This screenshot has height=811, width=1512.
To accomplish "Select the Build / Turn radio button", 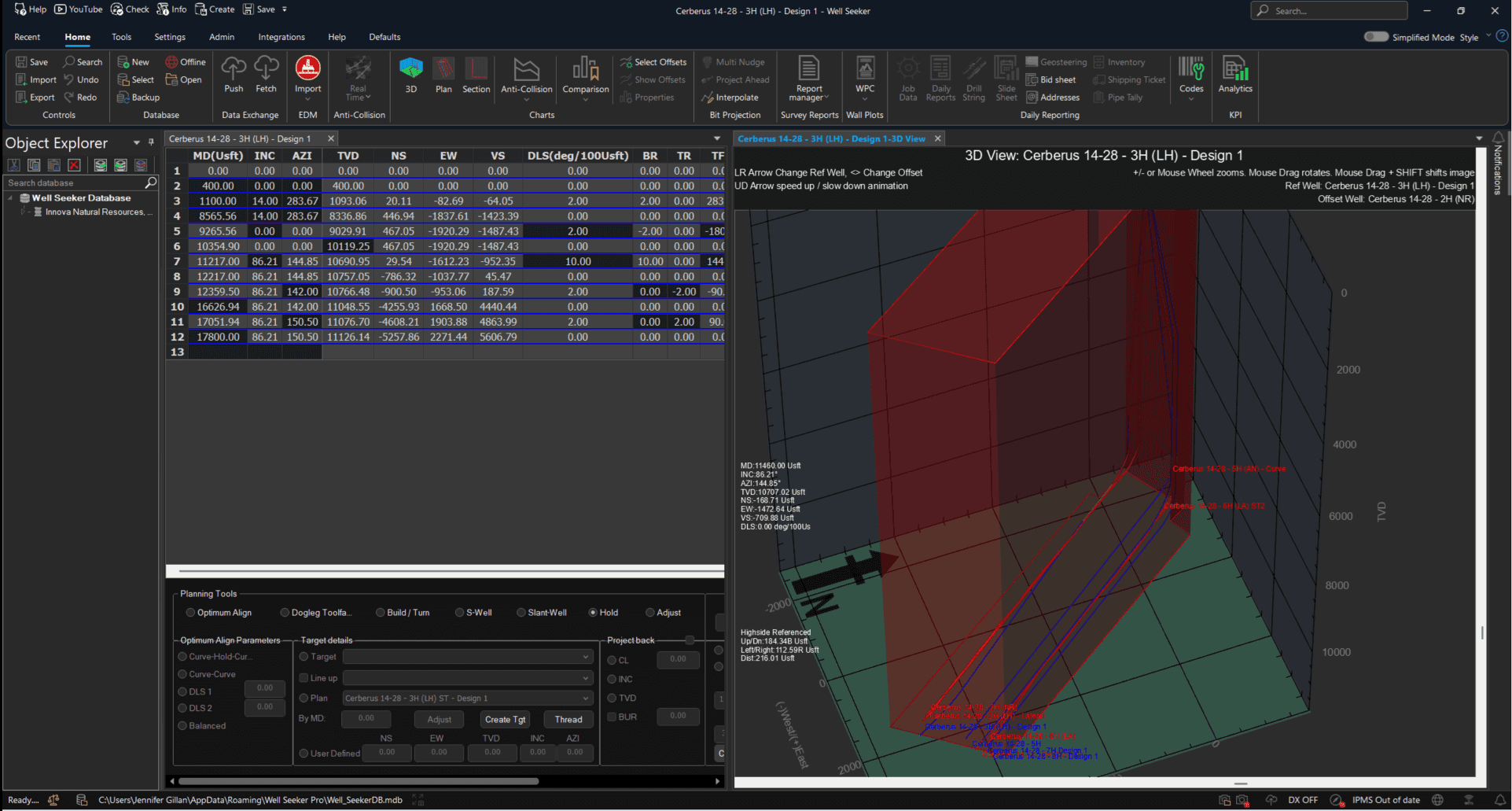I will click(381, 613).
